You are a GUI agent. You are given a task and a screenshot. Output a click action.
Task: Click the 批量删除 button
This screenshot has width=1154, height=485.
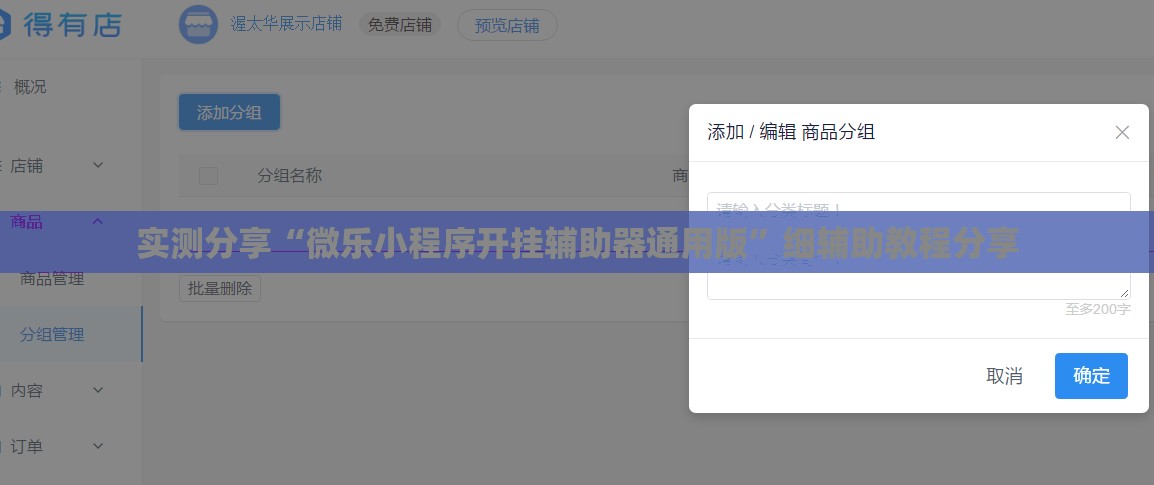pos(219,288)
